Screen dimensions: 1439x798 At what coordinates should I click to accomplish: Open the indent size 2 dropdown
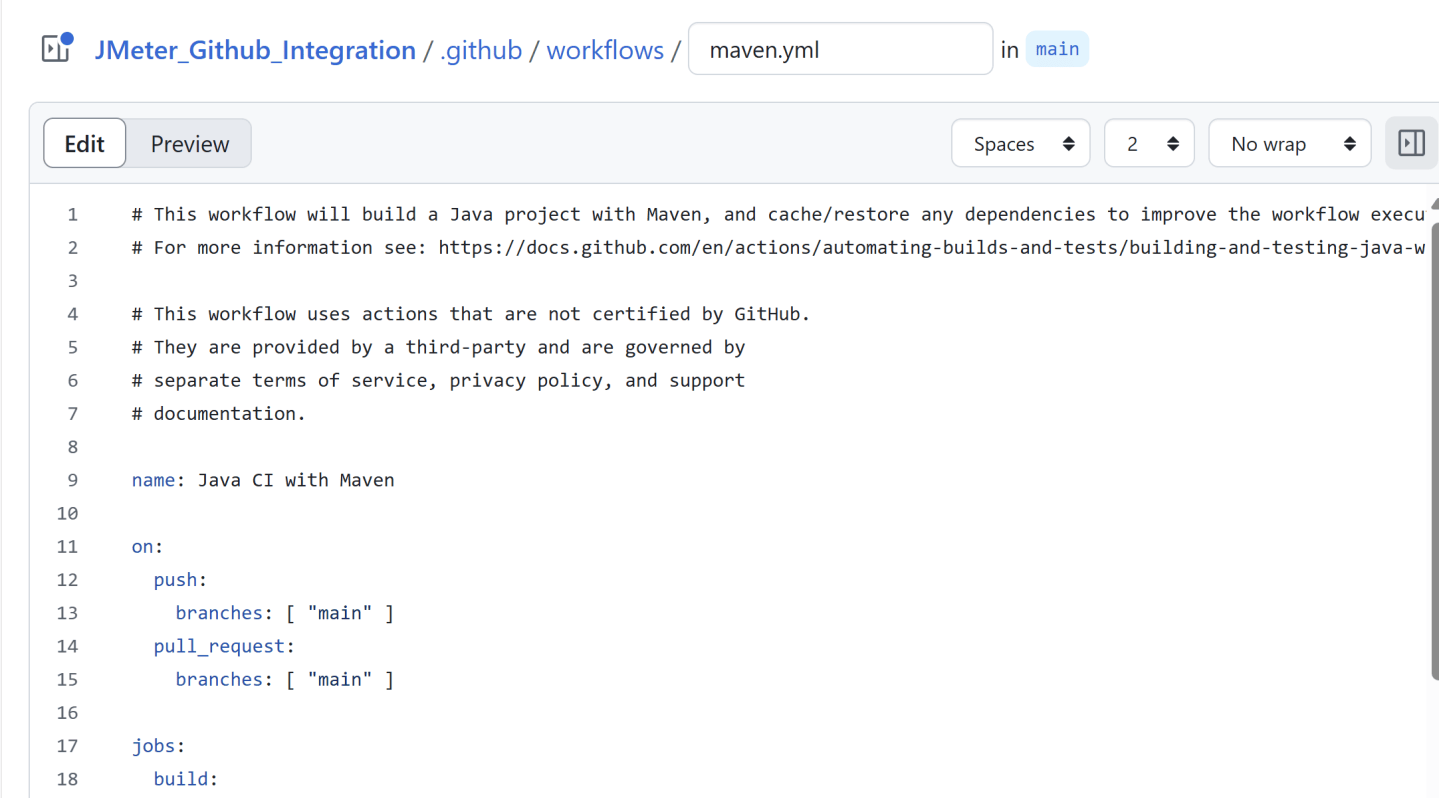[1149, 144]
